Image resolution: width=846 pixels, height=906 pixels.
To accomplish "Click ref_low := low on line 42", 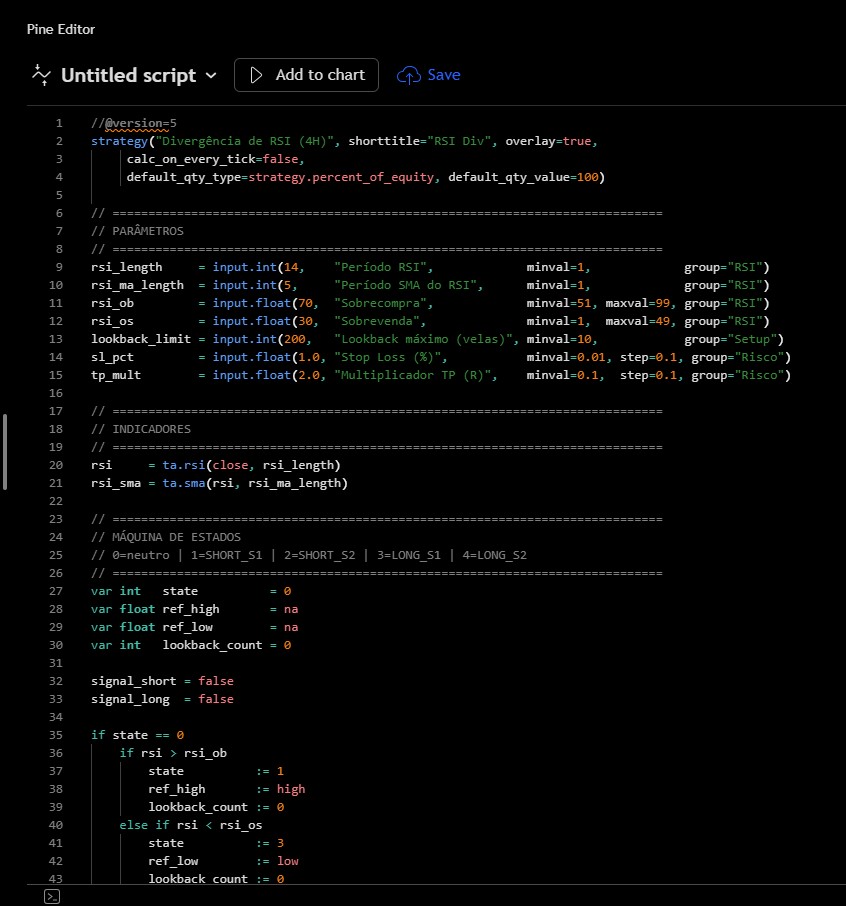I will 223,861.
